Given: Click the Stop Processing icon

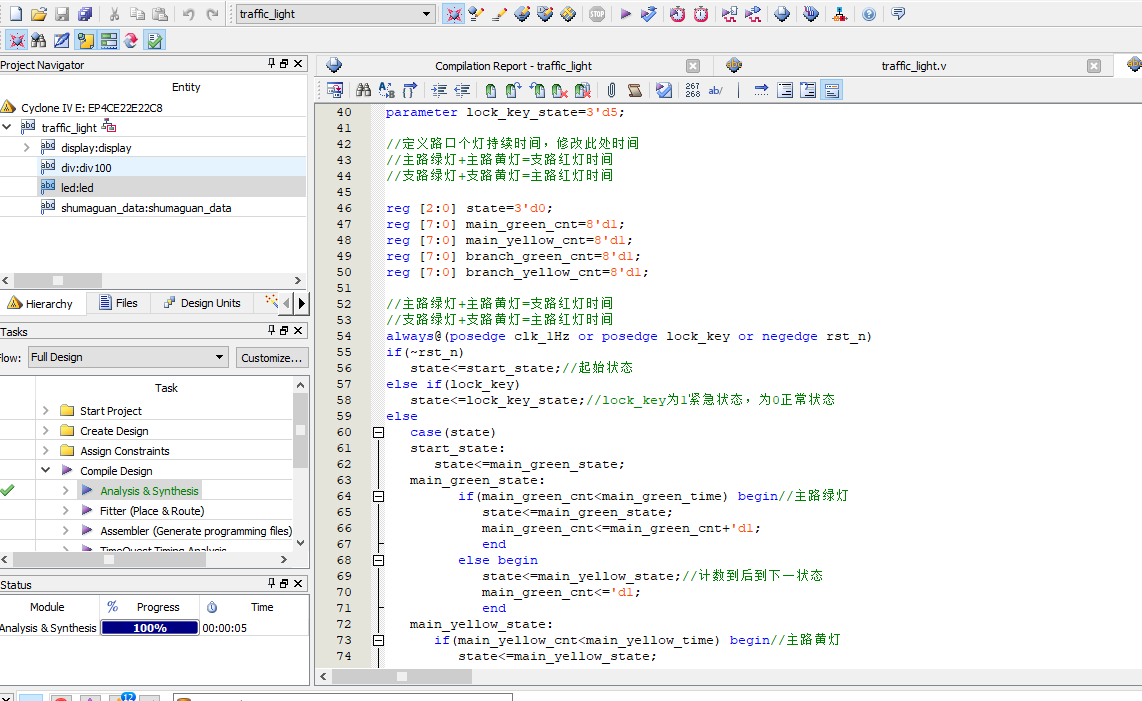Looking at the screenshot, I should 597,14.
